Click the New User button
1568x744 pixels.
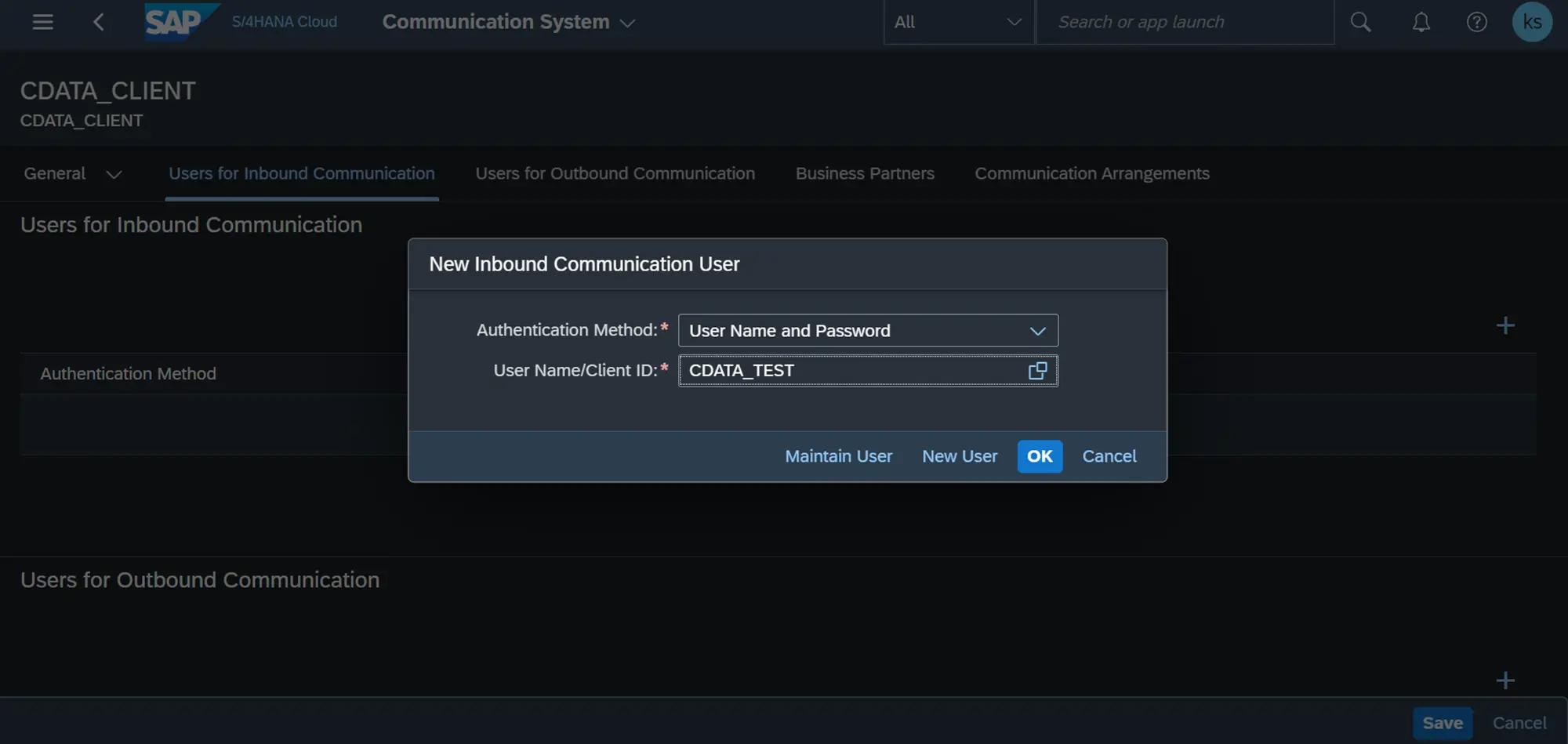pos(960,456)
